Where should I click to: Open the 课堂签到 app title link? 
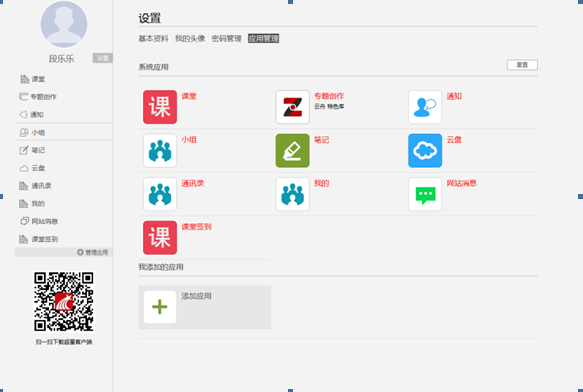point(196,227)
